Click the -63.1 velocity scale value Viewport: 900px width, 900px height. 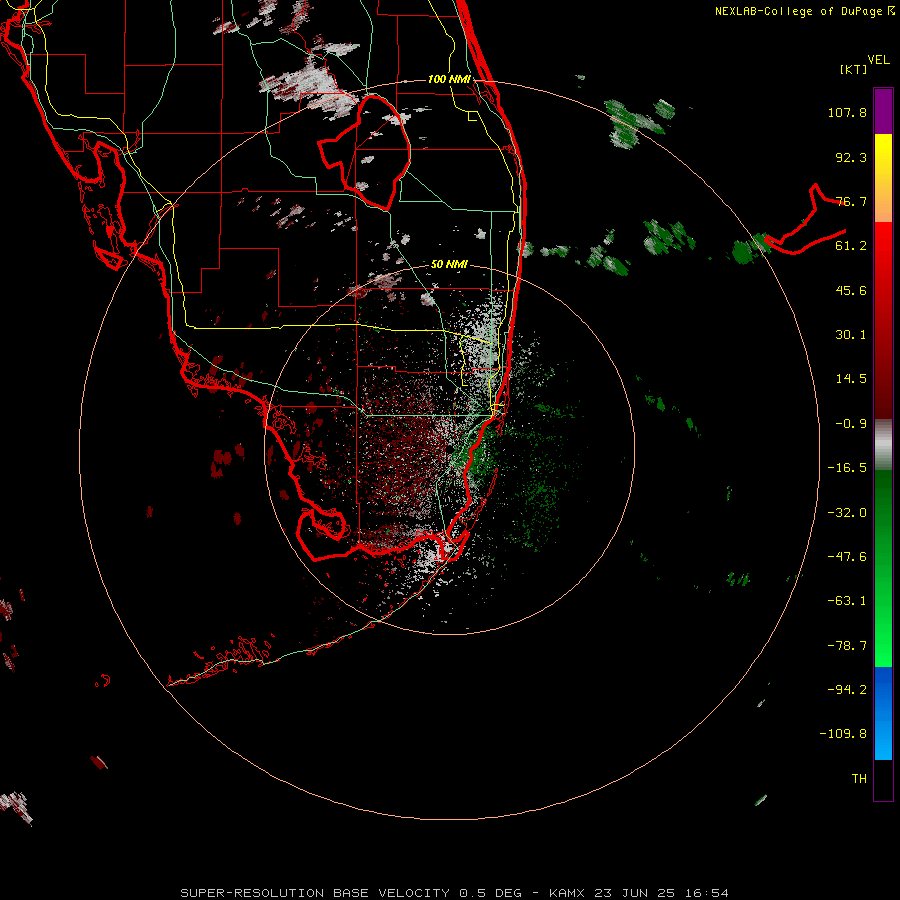click(x=847, y=601)
